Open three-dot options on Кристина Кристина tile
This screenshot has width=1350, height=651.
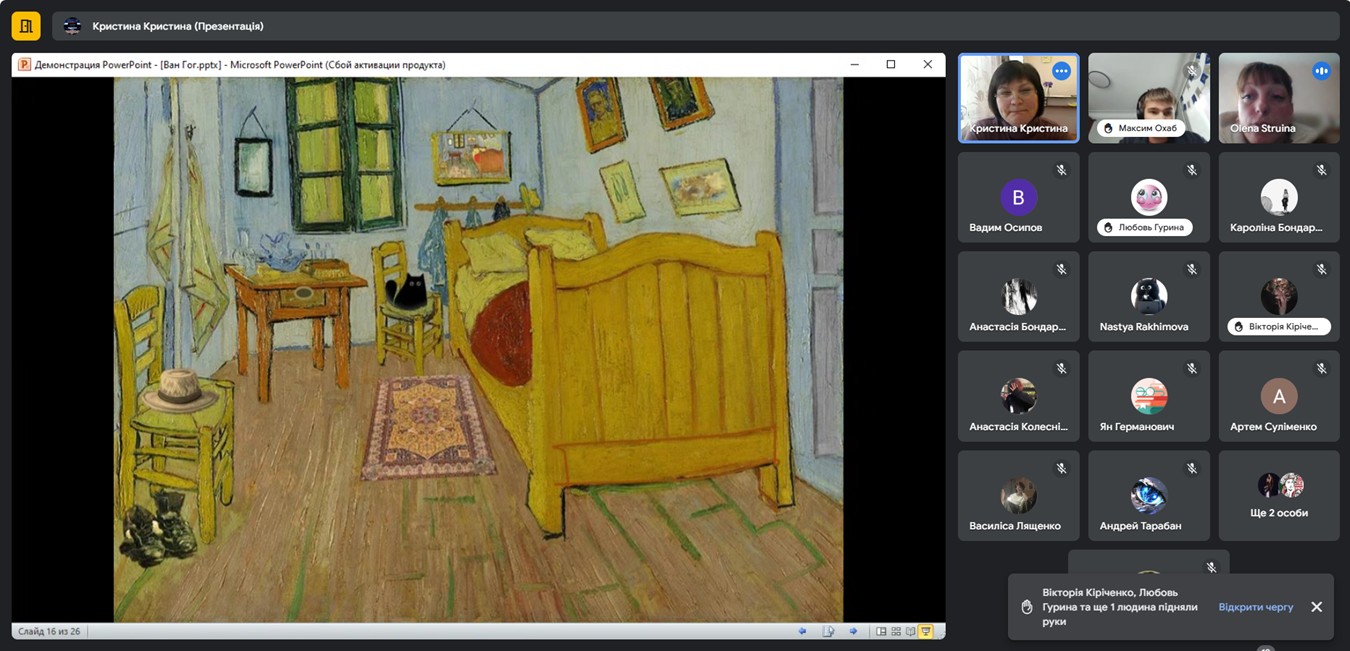point(1061,71)
